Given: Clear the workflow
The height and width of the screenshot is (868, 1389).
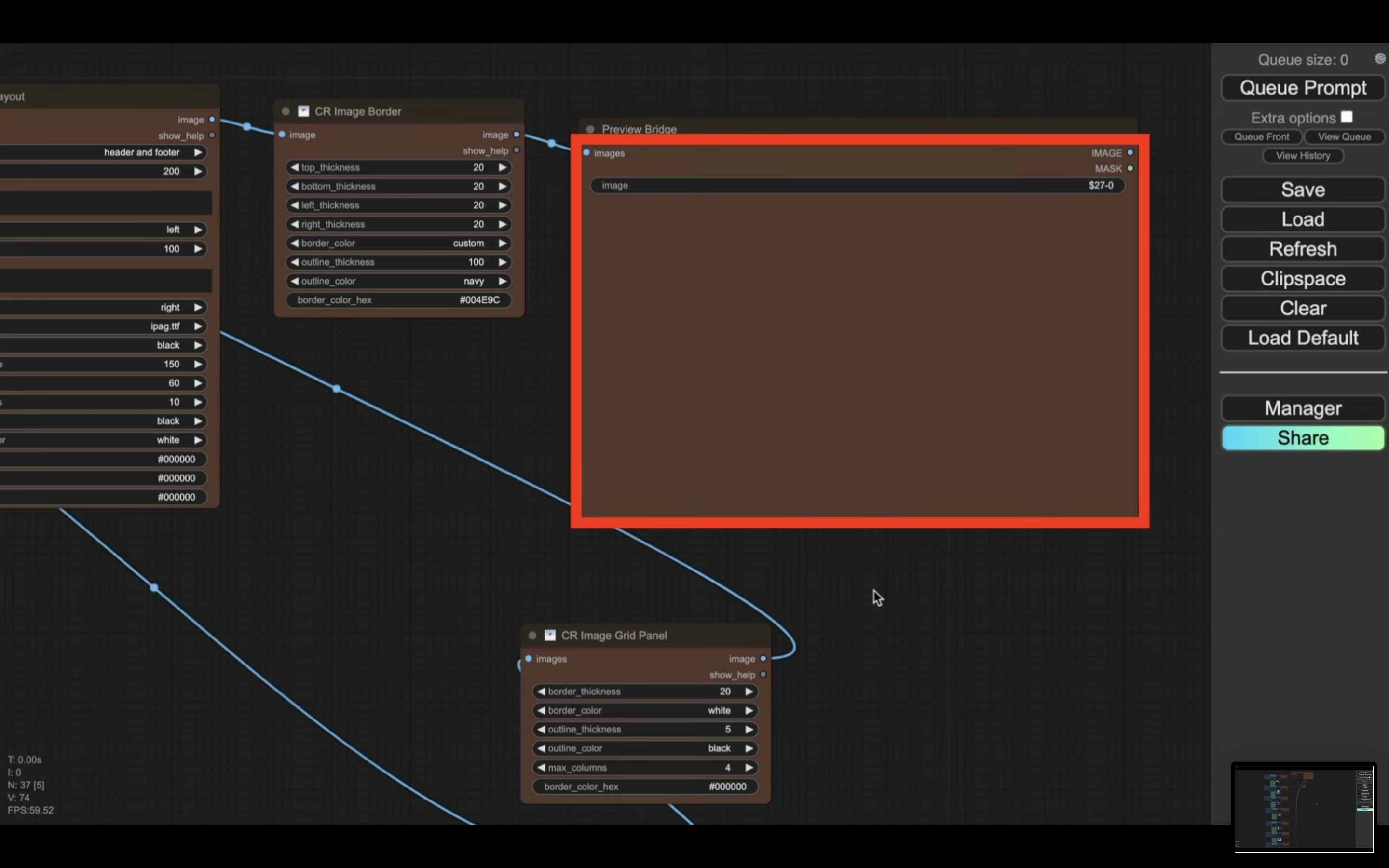Looking at the screenshot, I should [x=1303, y=308].
